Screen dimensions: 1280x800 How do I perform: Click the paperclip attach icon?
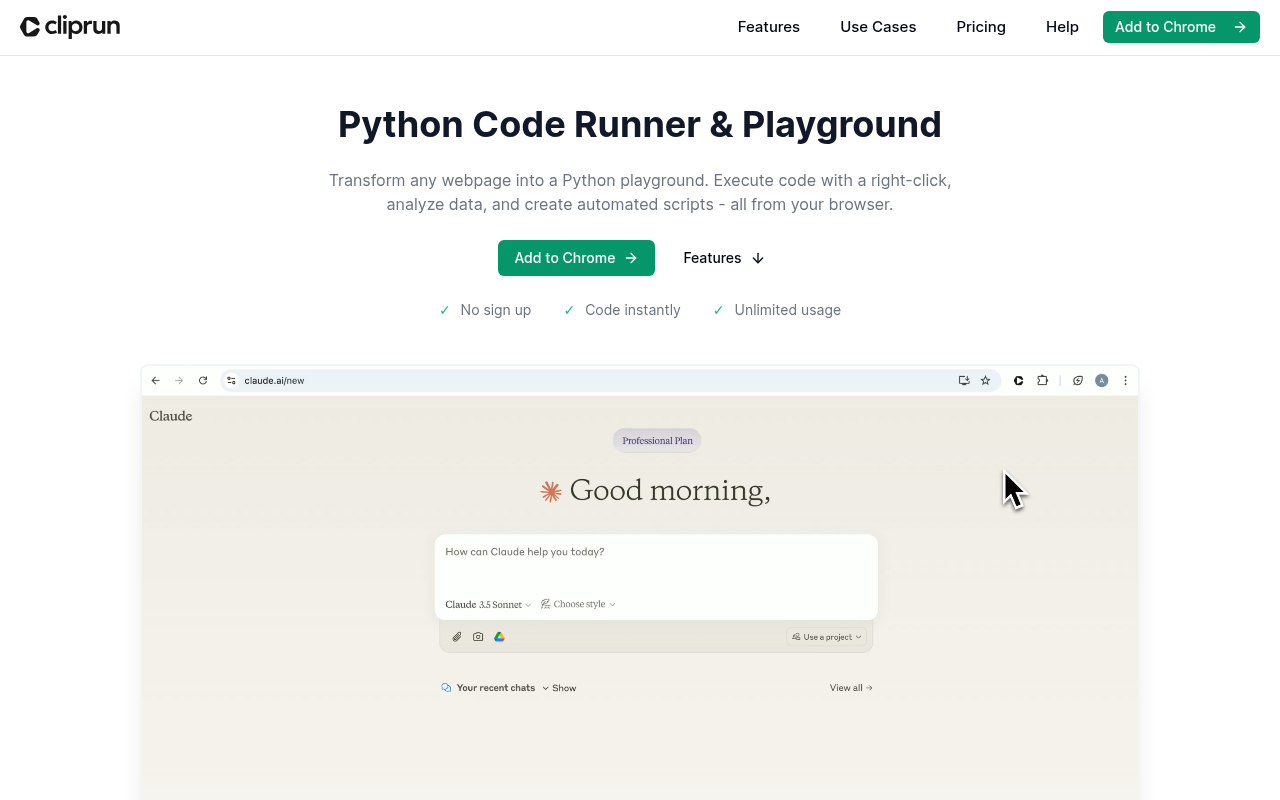(457, 636)
